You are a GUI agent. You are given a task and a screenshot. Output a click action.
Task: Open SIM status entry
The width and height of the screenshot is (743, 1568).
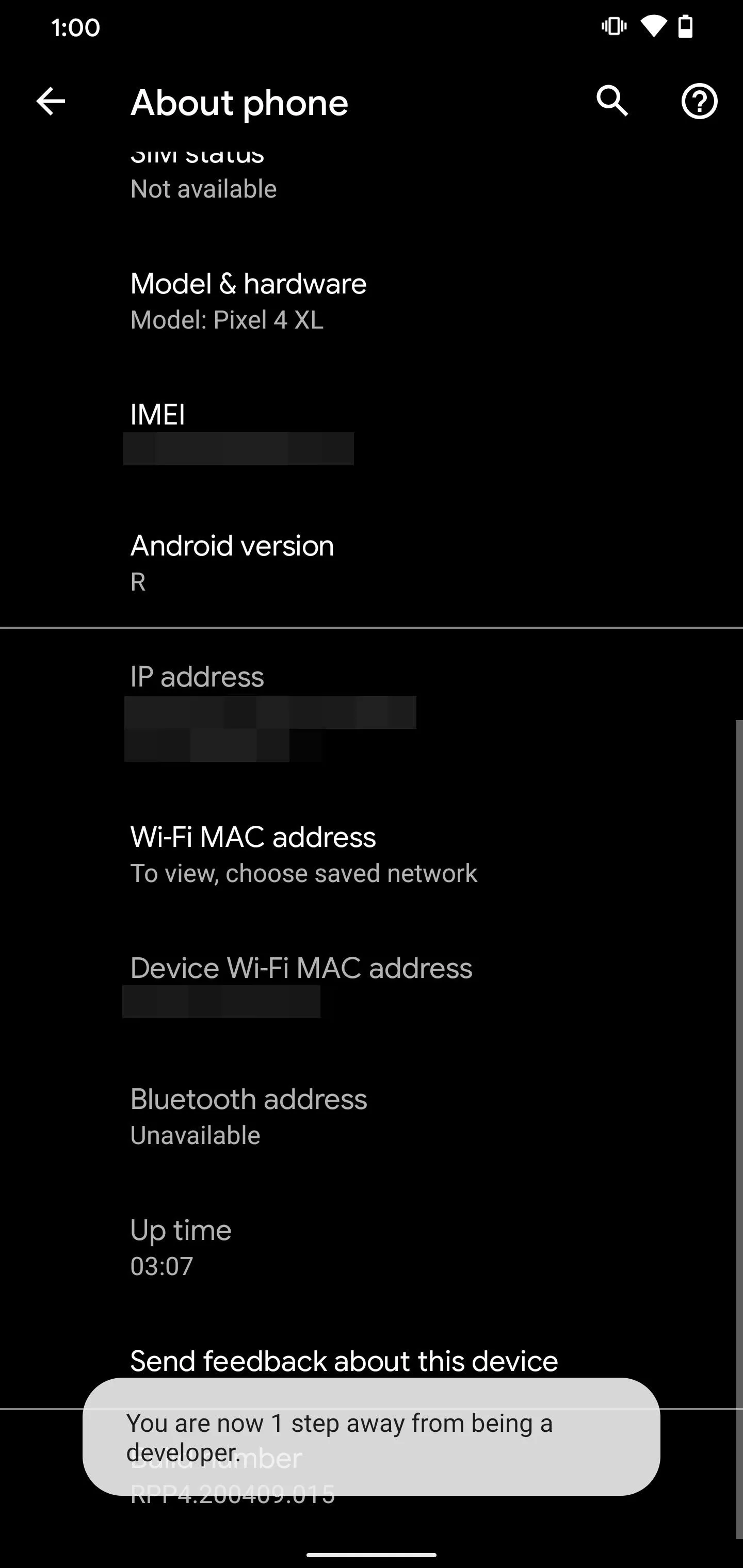372,176
